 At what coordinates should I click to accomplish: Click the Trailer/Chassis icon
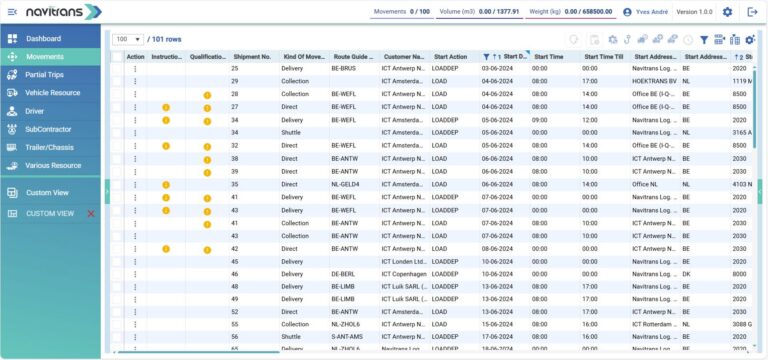(x=12, y=147)
